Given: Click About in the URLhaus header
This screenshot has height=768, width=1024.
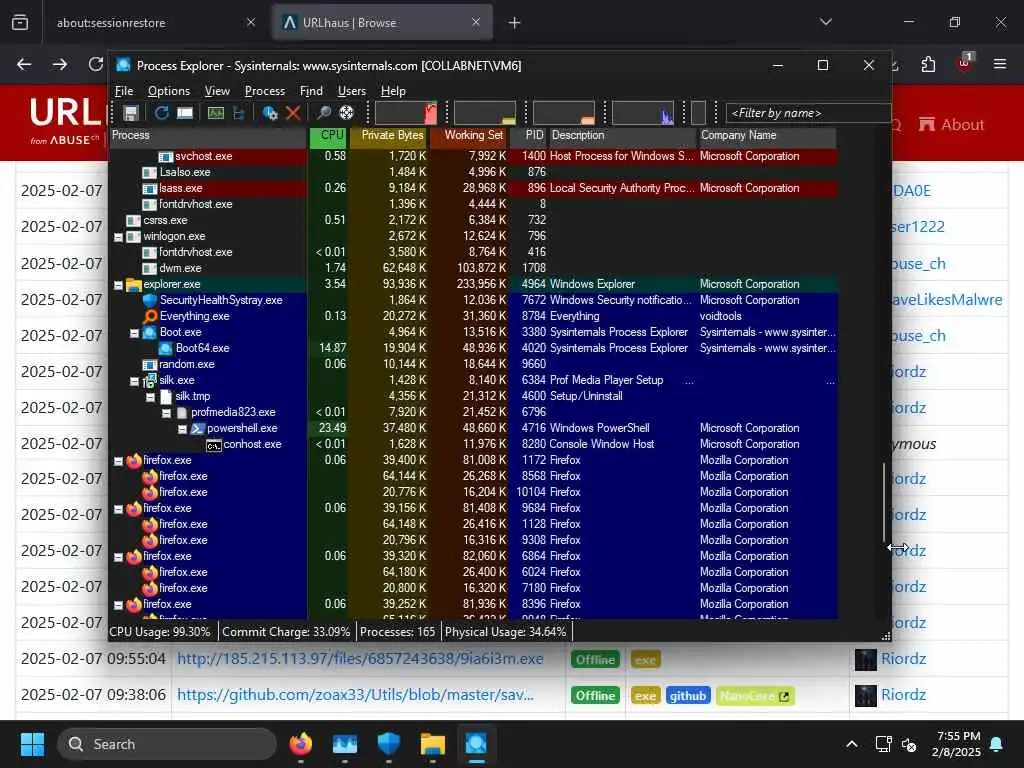Looking at the screenshot, I should [951, 124].
